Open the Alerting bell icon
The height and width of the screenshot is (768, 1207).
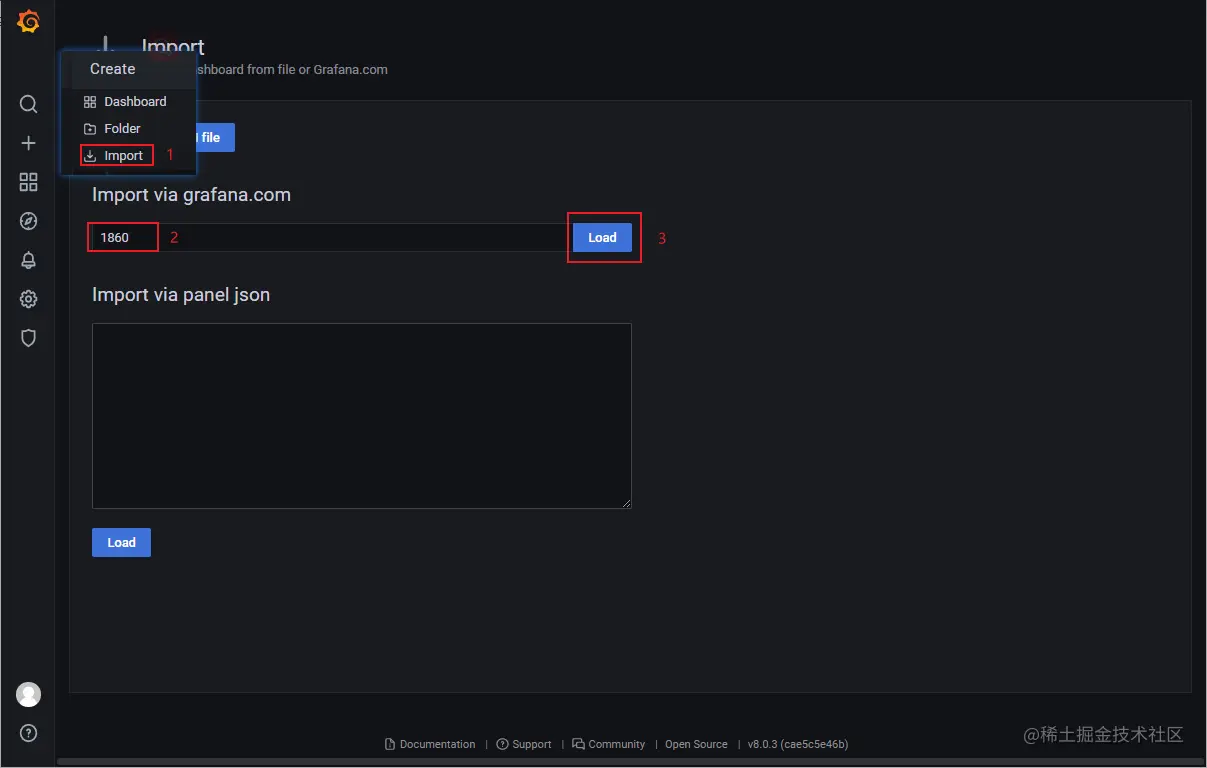[29, 260]
